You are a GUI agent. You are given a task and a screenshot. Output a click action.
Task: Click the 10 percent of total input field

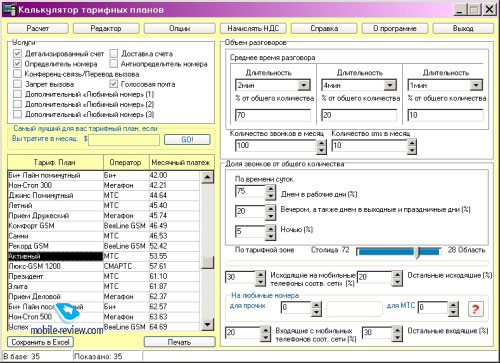(x=445, y=115)
